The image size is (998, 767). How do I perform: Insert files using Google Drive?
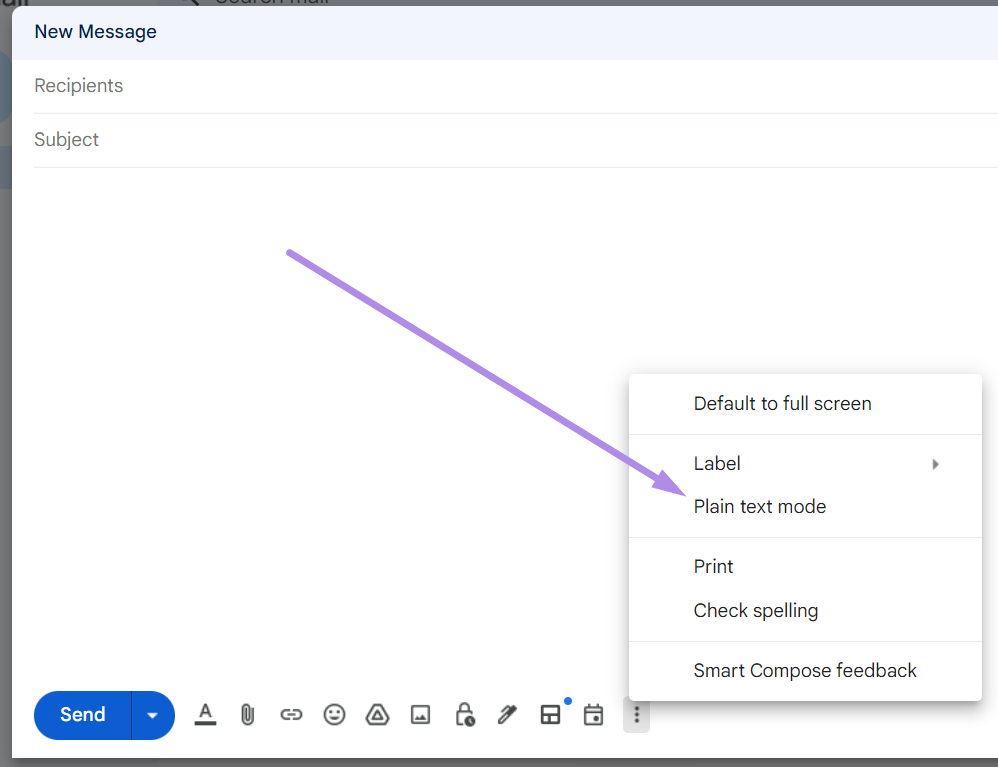tap(377, 715)
